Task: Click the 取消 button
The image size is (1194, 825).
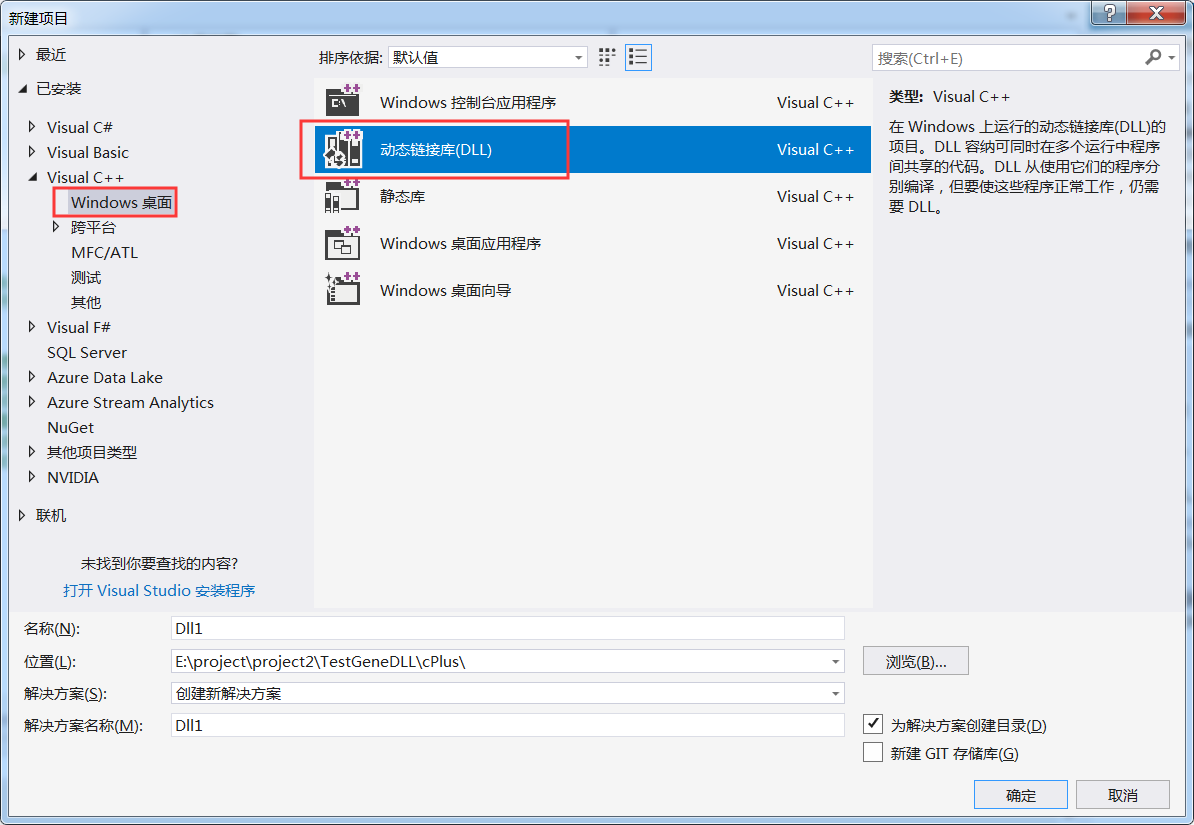Action: [1122, 795]
